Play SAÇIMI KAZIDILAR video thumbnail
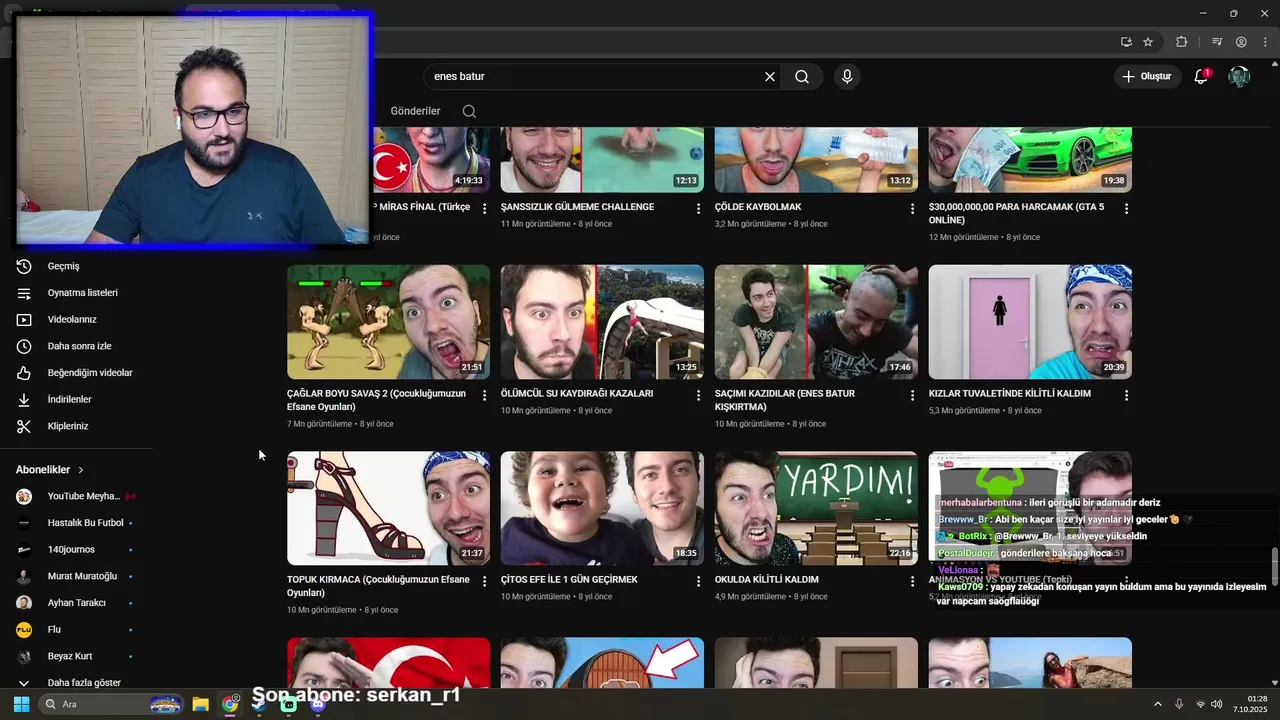The image size is (1280, 720). tap(816, 322)
